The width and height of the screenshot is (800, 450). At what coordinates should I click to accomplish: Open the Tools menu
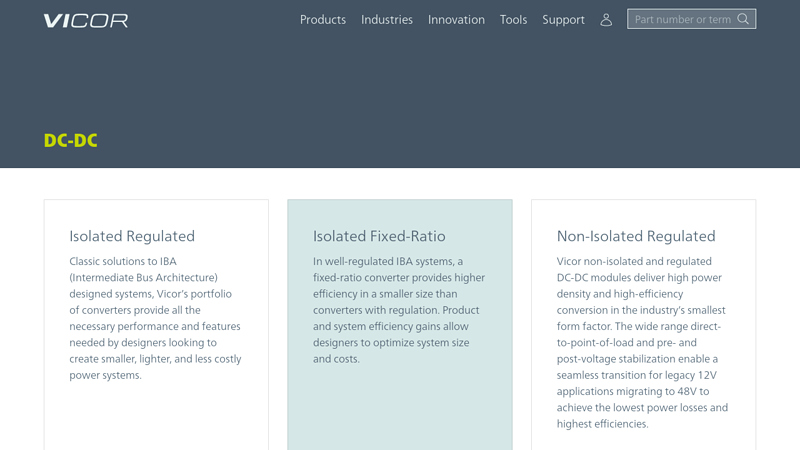[x=513, y=20]
